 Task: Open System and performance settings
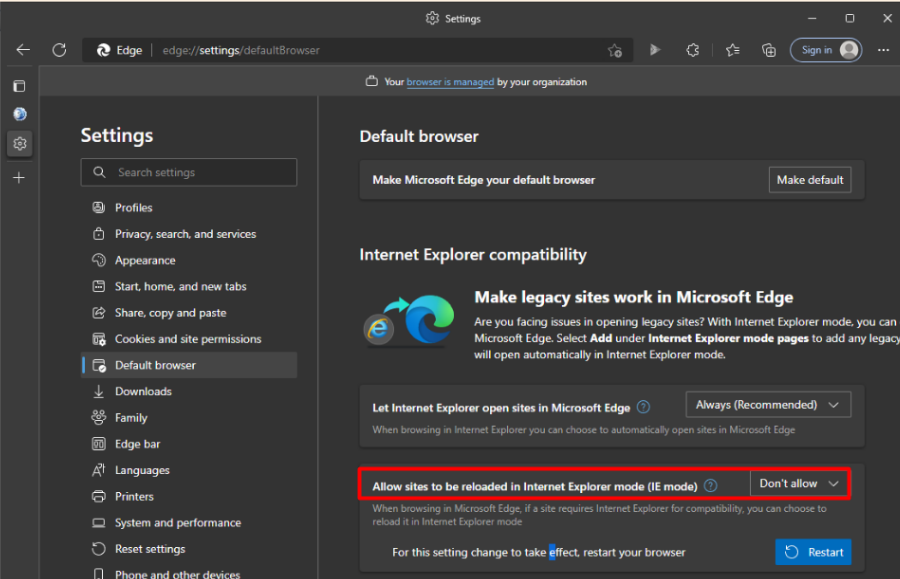[x=177, y=523]
